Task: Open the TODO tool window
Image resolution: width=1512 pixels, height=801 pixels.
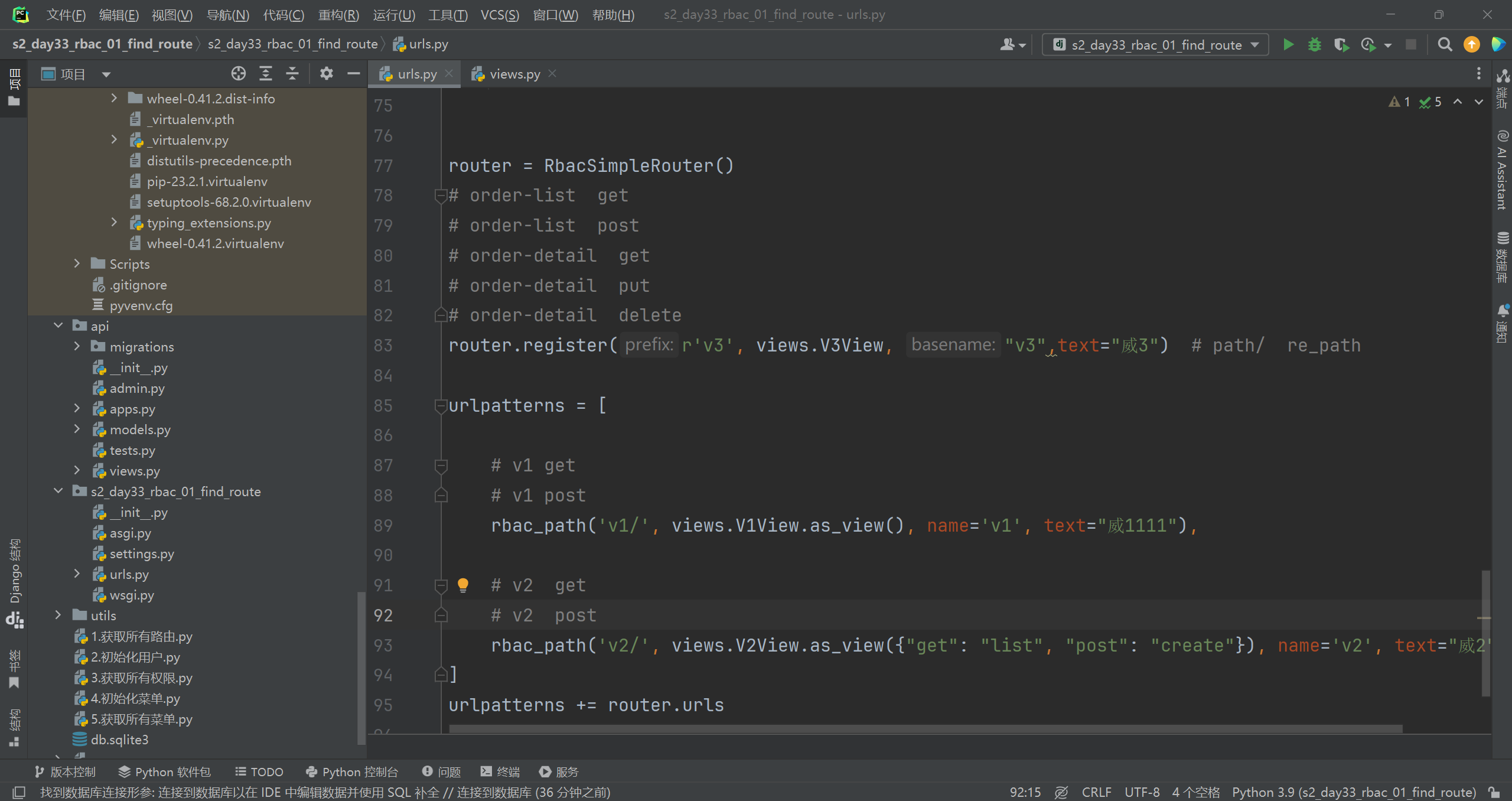Action: pyautogui.click(x=259, y=771)
